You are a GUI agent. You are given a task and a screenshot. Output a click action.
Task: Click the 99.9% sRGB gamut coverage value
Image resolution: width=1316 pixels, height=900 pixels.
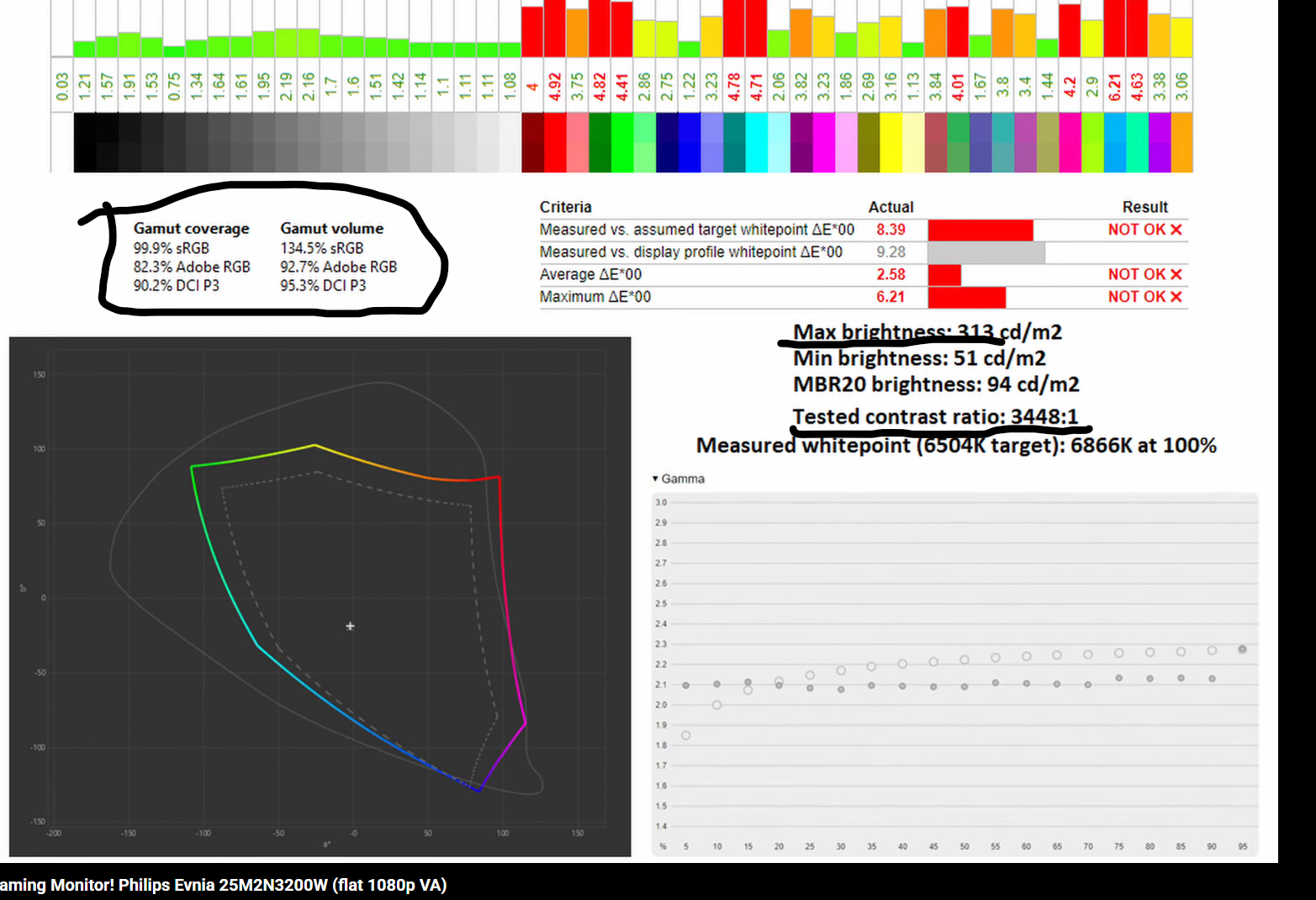point(171,248)
